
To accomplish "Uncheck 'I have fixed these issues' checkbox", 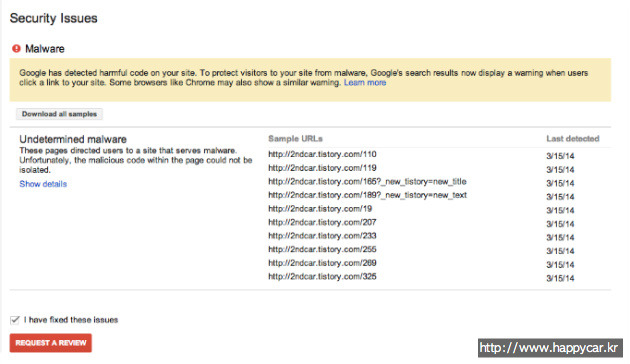I will click(15, 320).
